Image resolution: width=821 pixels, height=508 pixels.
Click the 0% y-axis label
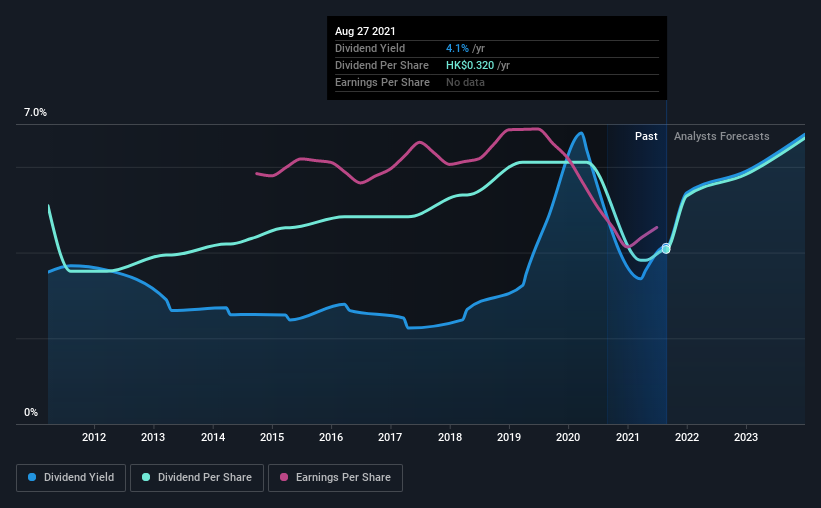coord(31,412)
